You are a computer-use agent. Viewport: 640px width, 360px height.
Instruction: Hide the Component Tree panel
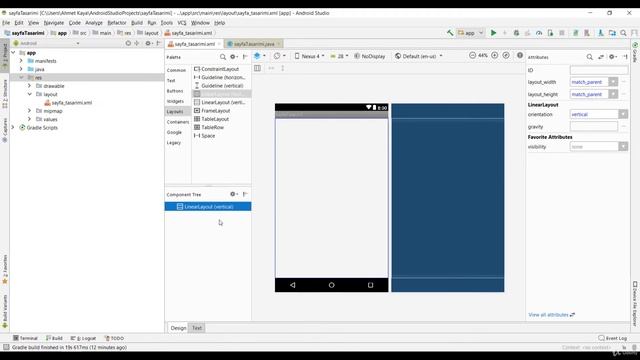pos(245,194)
